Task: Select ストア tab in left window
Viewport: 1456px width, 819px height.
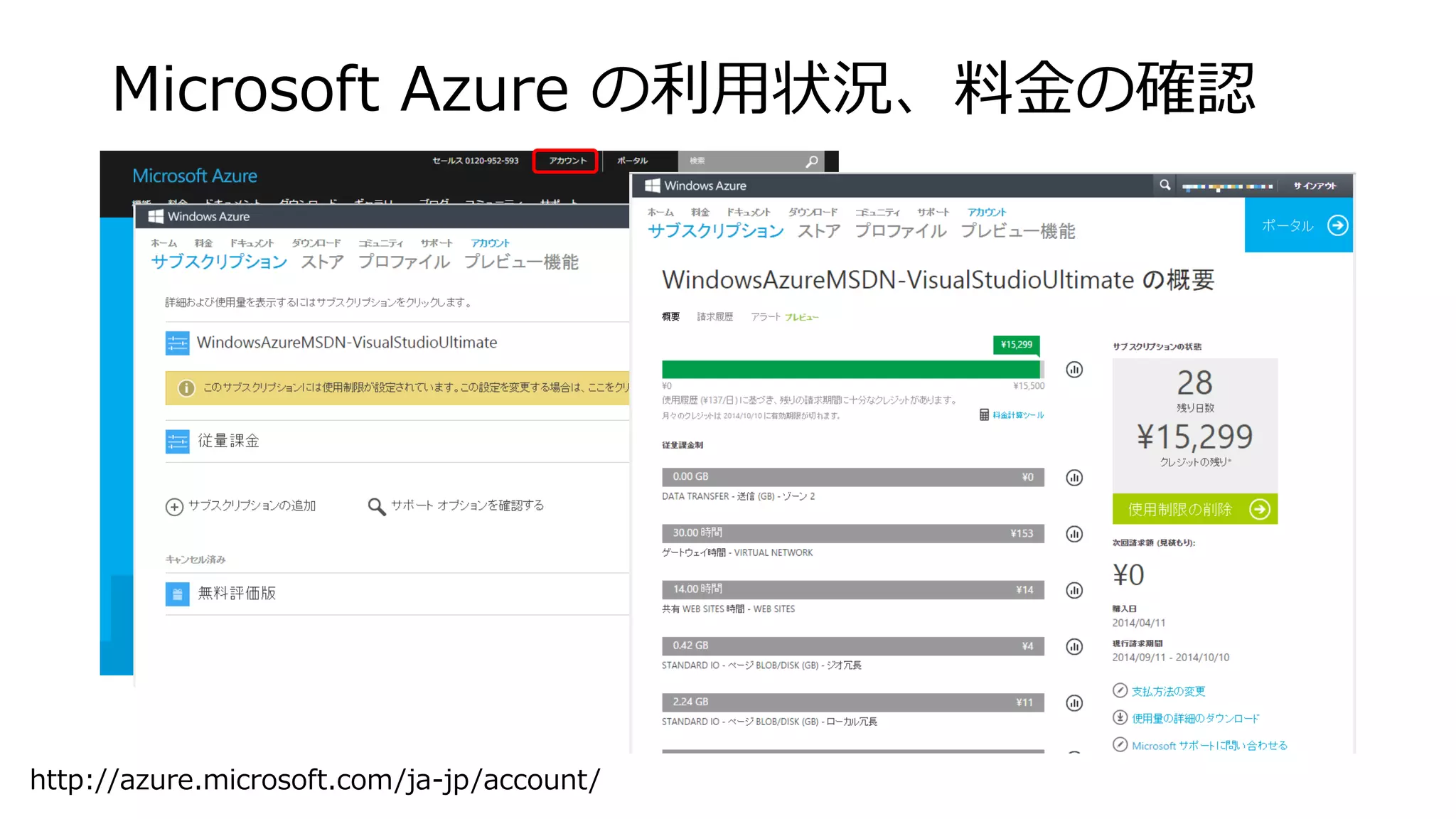Action: (322, 262)
